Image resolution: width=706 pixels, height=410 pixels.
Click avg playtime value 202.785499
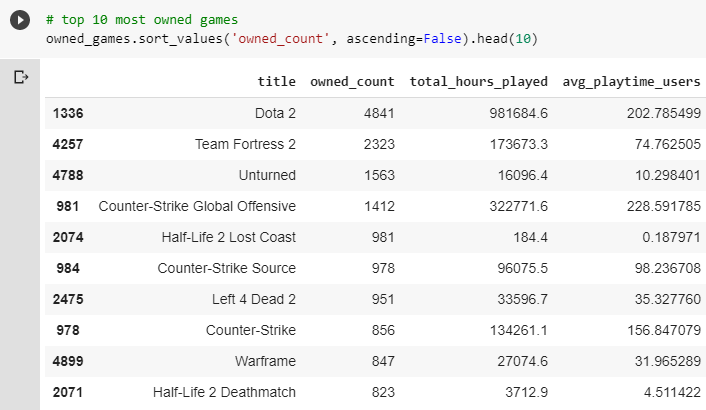tap(664, 113)
